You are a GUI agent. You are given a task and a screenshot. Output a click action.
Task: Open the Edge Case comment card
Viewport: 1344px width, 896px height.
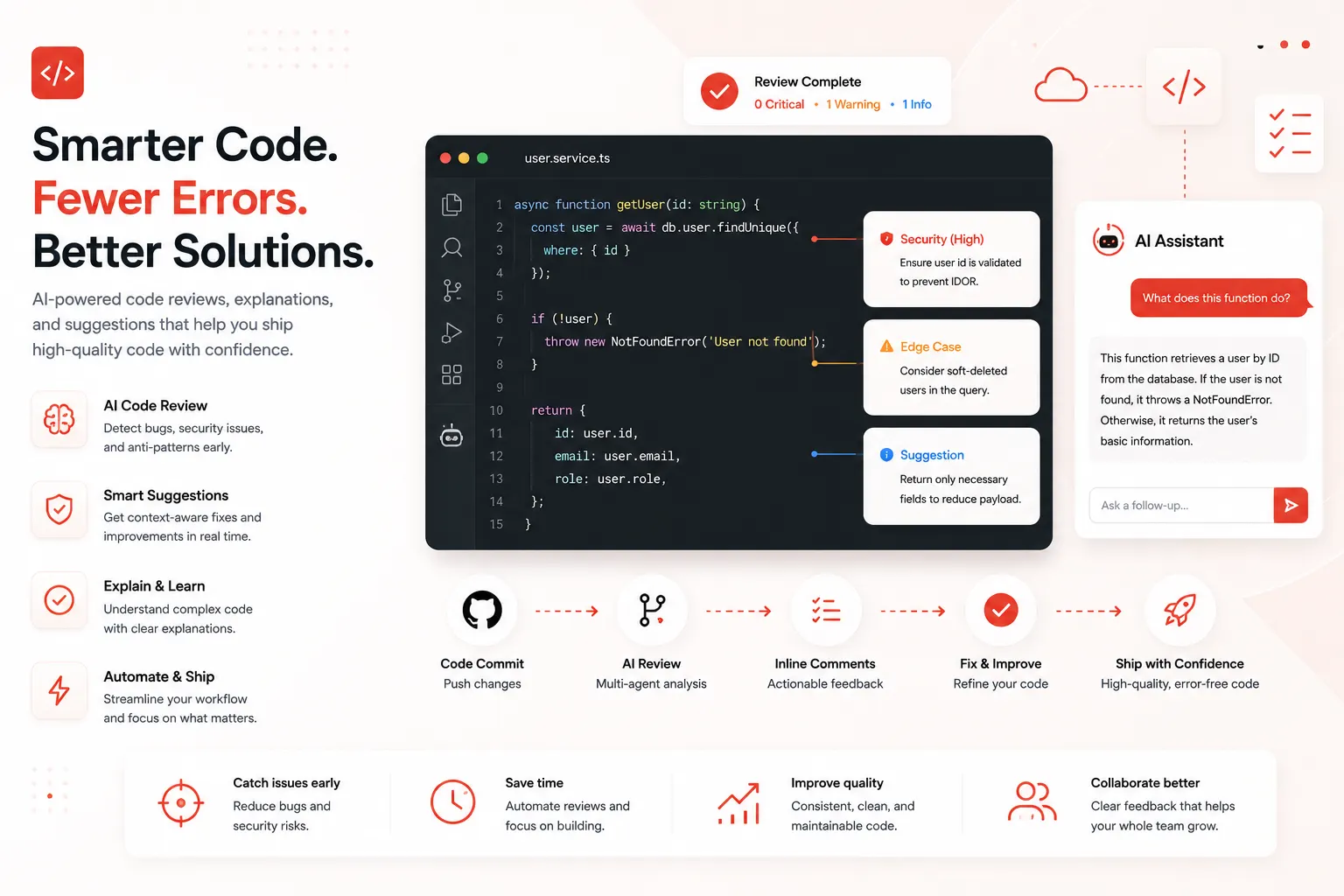(x=951, y=367)
